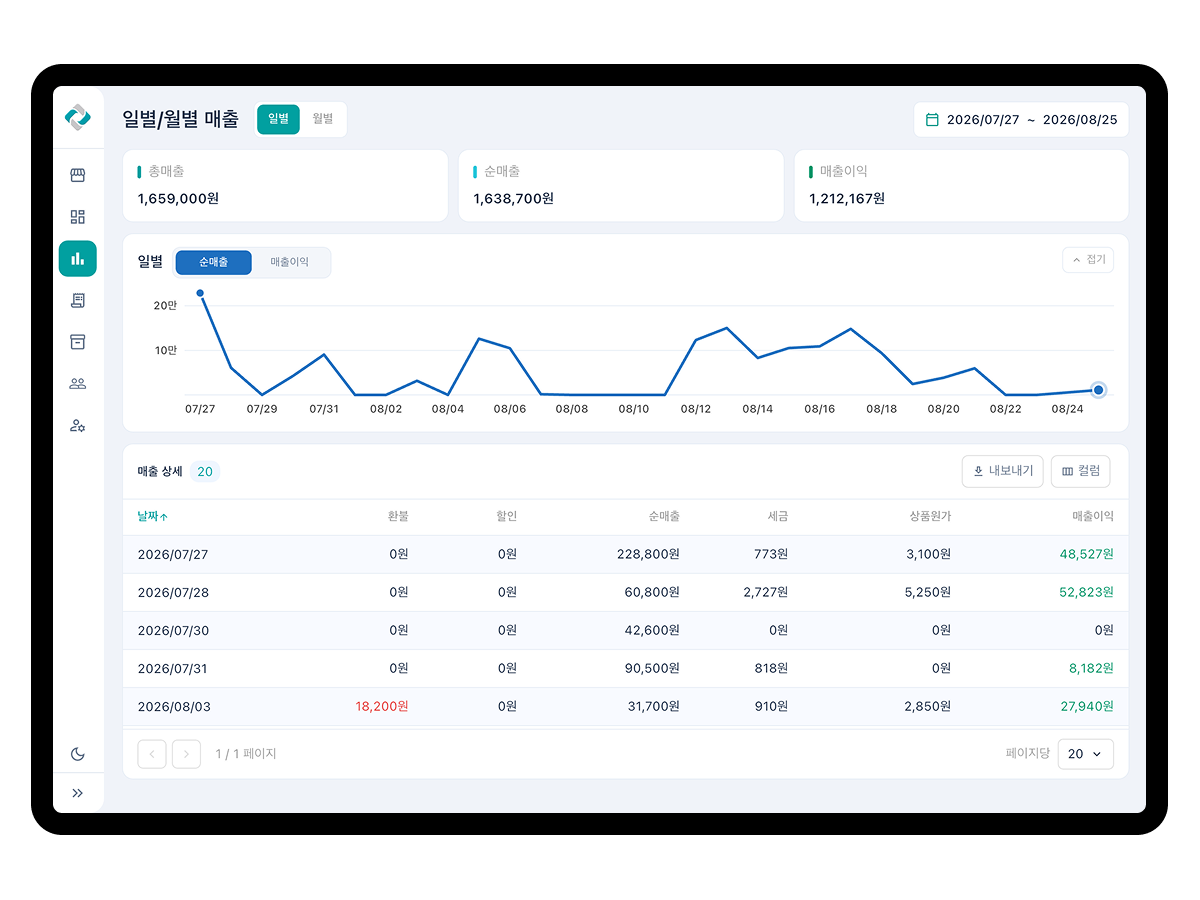This screenshot has height=900, width=1200.
Task: Click the 2026/07/31 date cell
Action: pos(173,668)
